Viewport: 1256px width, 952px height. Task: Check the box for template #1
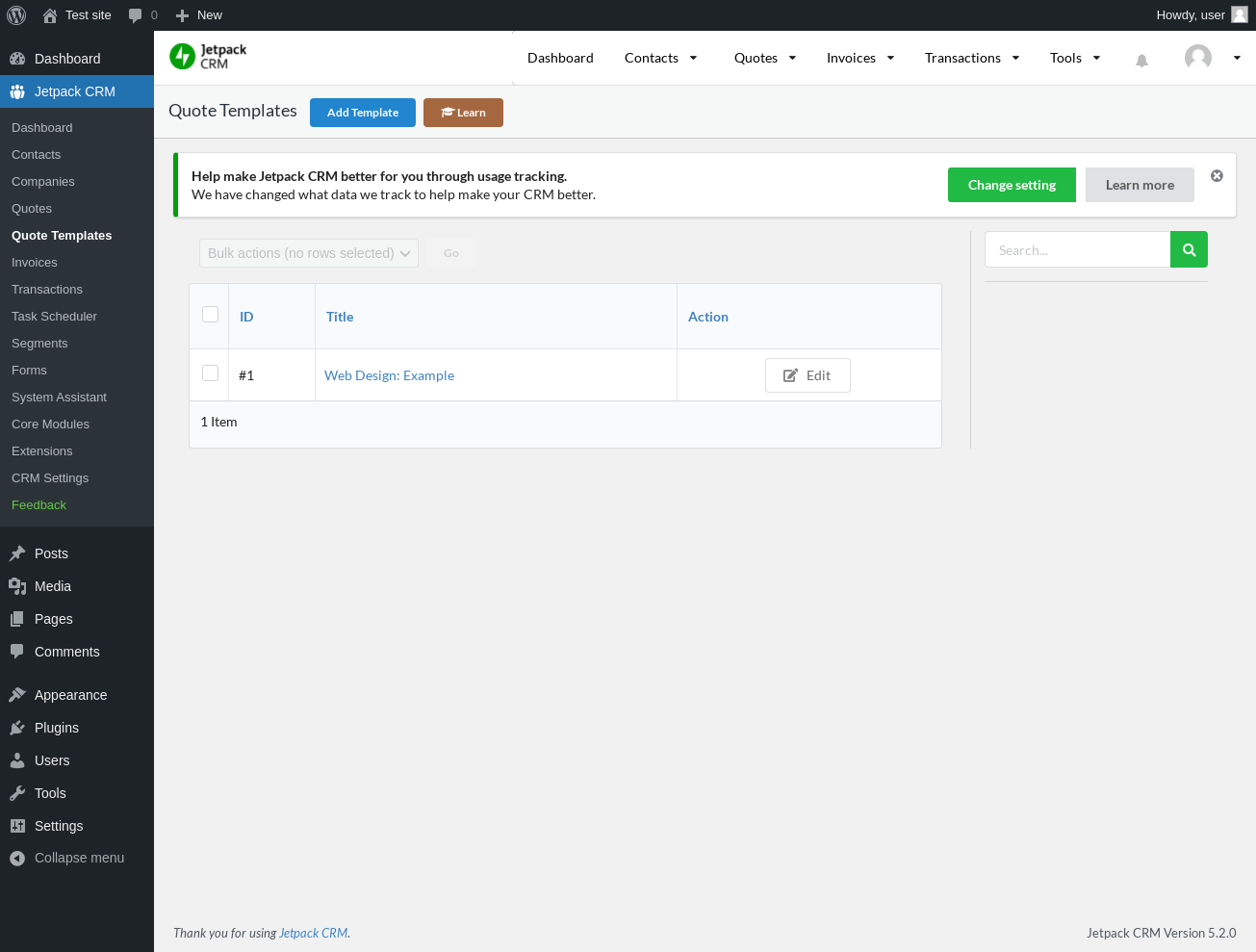point(210,373)
